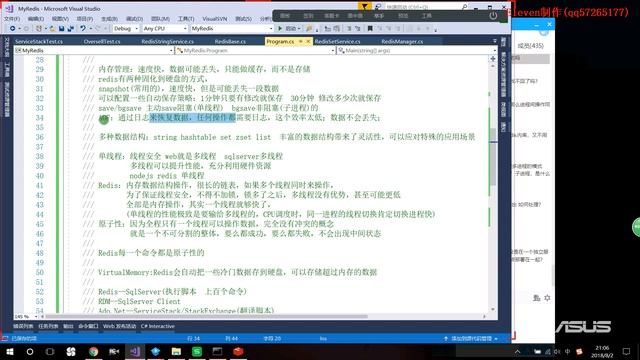Open the MyRedis.Program type dropdown
The image size is (640, 360).
256,50
